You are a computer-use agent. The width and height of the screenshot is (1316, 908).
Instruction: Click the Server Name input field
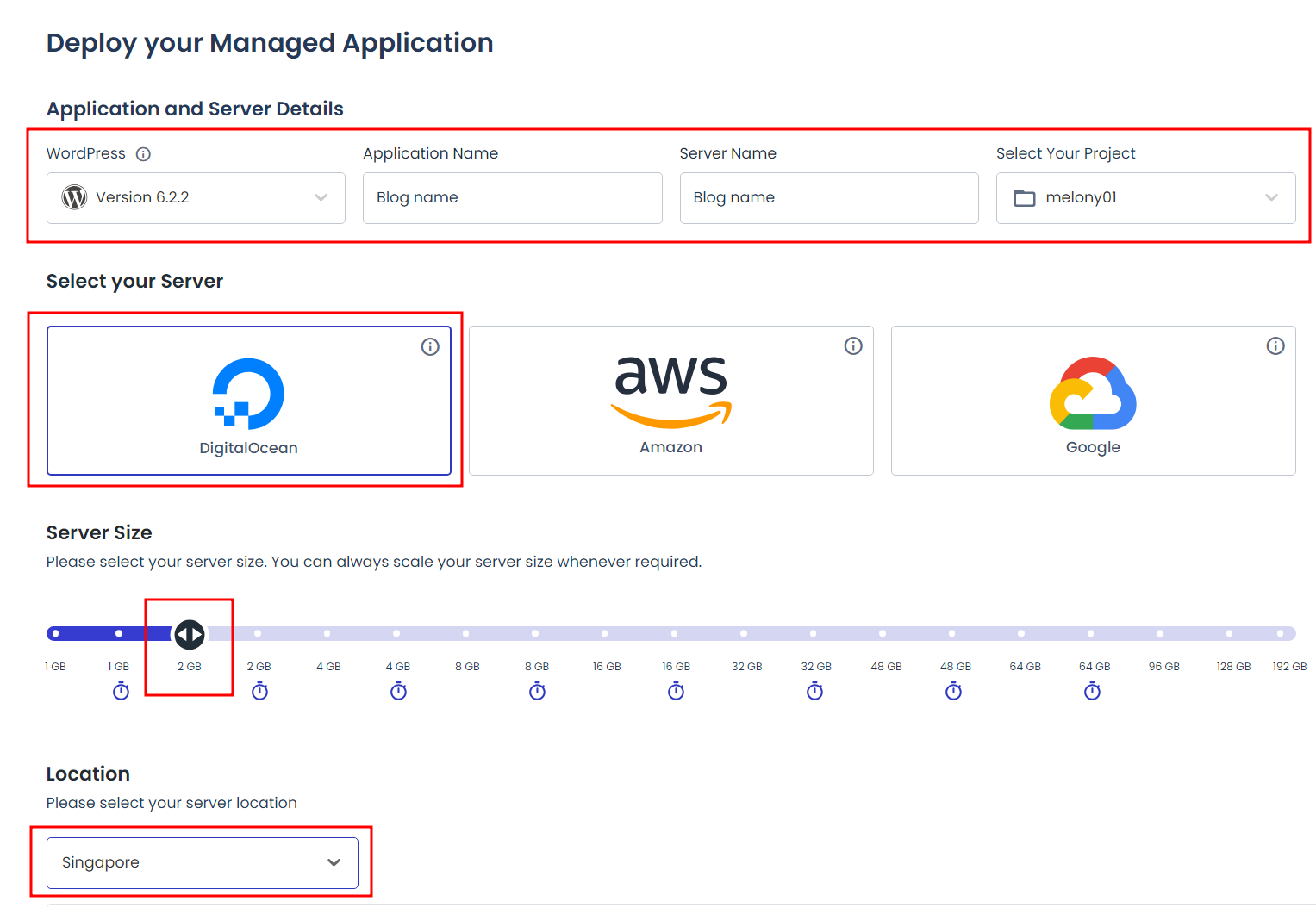829,198
